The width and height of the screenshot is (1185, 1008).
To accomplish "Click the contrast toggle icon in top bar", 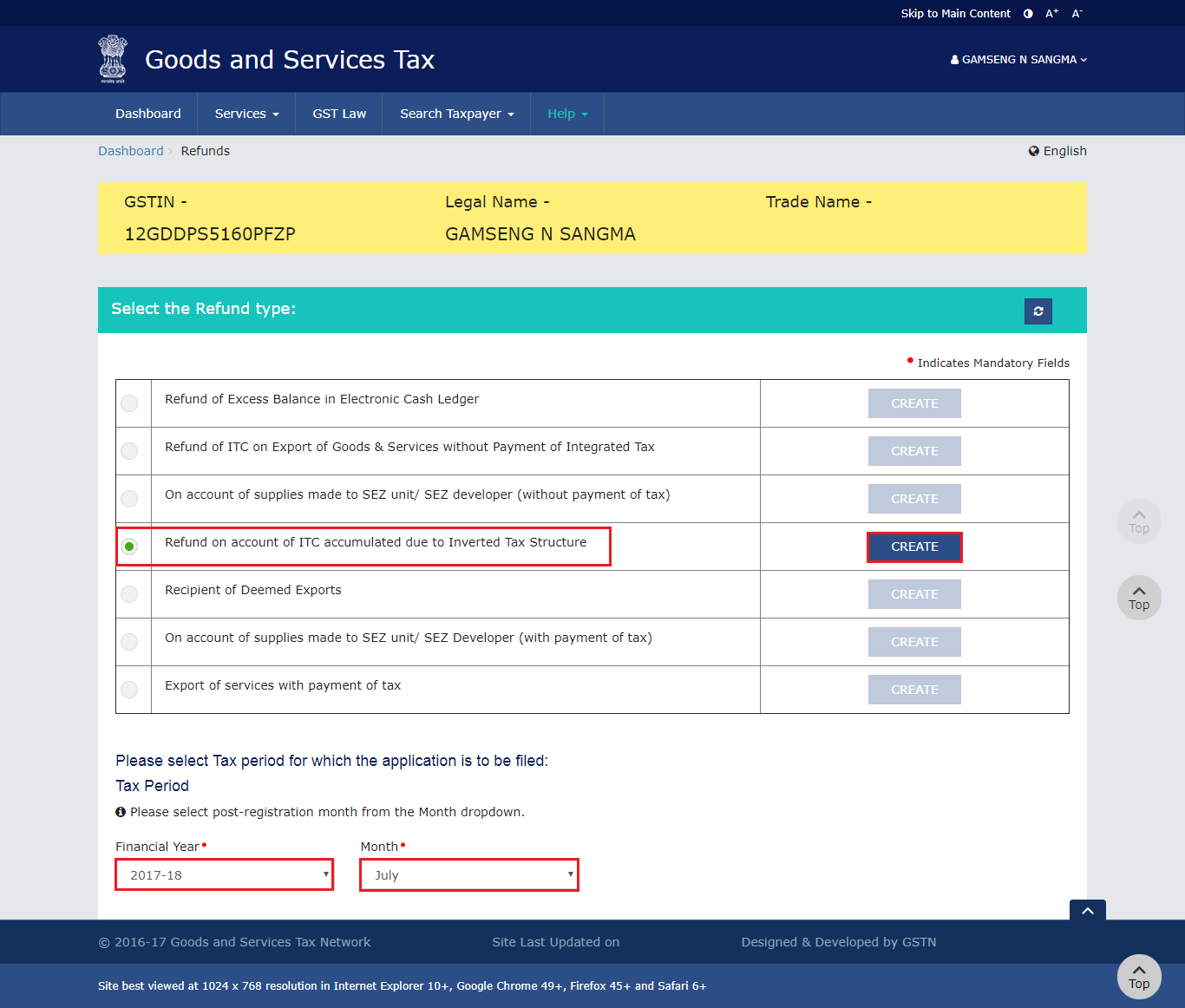I will pos(1027,13).
